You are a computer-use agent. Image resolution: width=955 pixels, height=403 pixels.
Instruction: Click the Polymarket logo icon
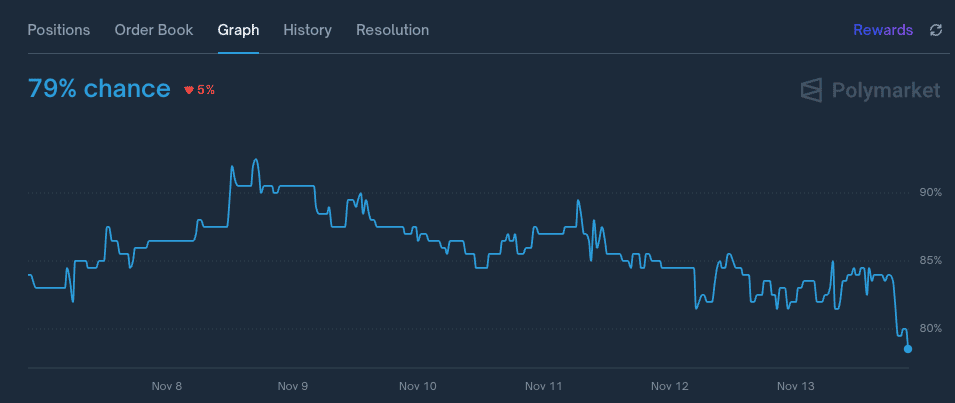(x=812, y=91)
